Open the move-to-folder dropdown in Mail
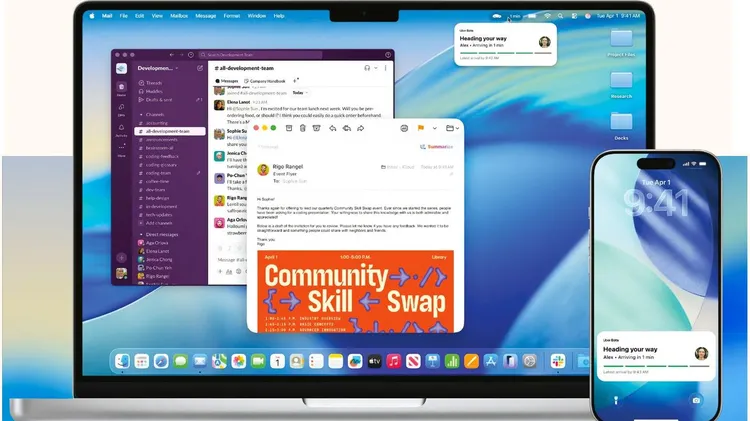This screenshot has width=750, height=421. coord(451,128)
